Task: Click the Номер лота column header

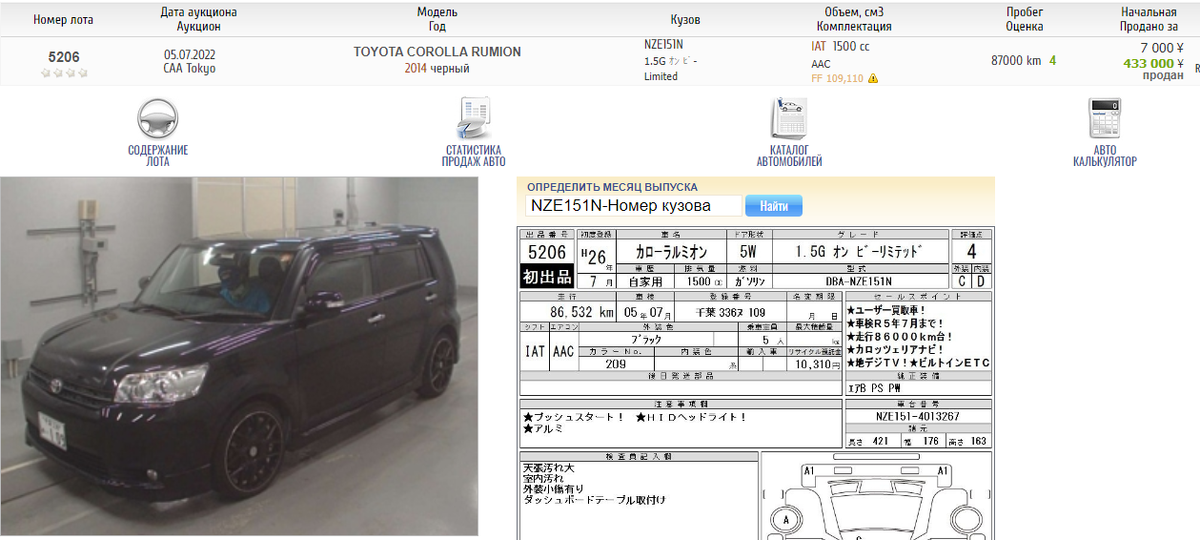Action: (63, 19)
